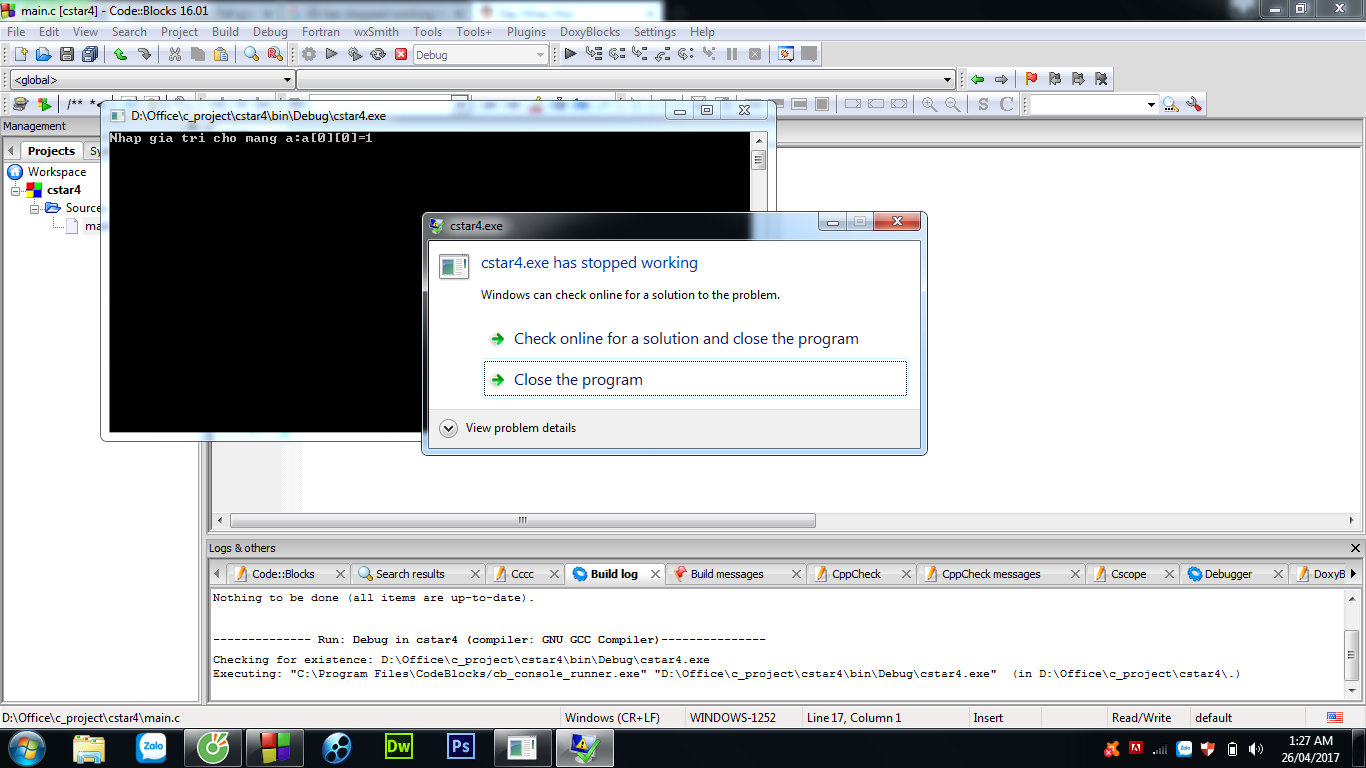Screen dimensions: 1366x768
Task: Click the Save all files icon
Action: point(90,55)
